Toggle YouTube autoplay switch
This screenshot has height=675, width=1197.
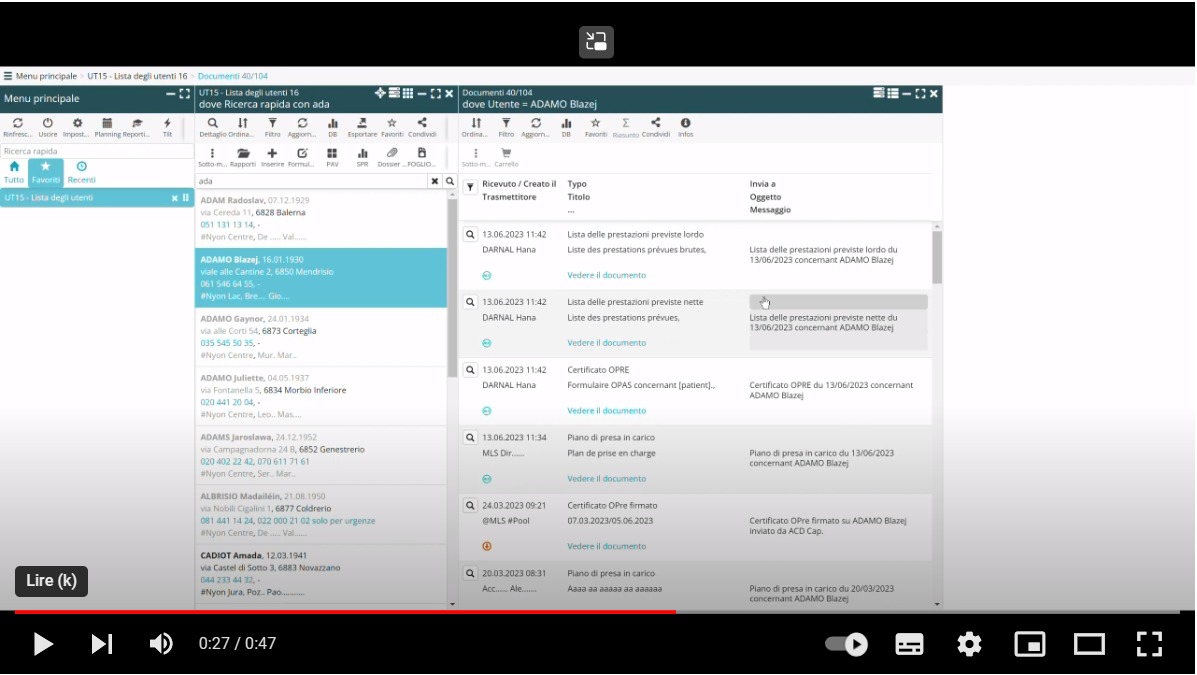846,644
